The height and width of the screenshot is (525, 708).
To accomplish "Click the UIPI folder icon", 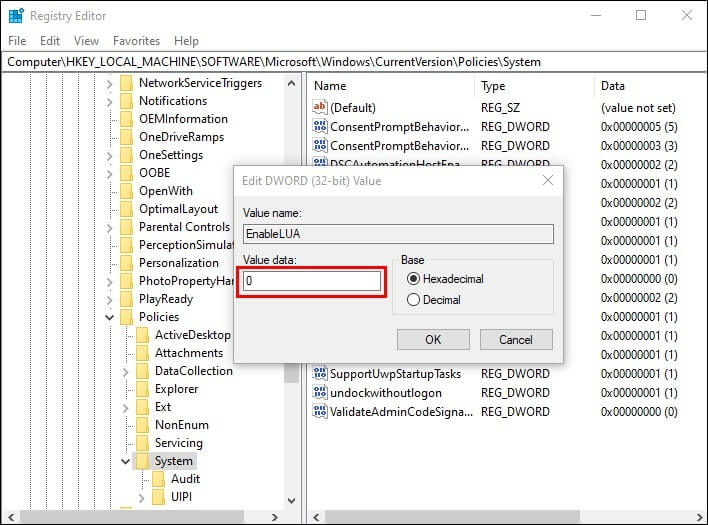I will 158,497.
